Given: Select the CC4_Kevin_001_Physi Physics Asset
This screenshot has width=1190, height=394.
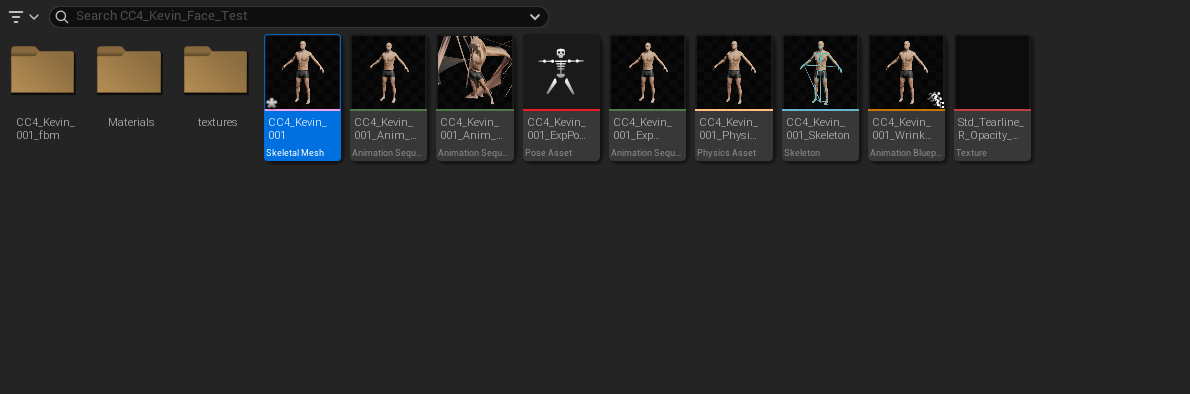Looking at the screenshot, I should tap(734, 98).
